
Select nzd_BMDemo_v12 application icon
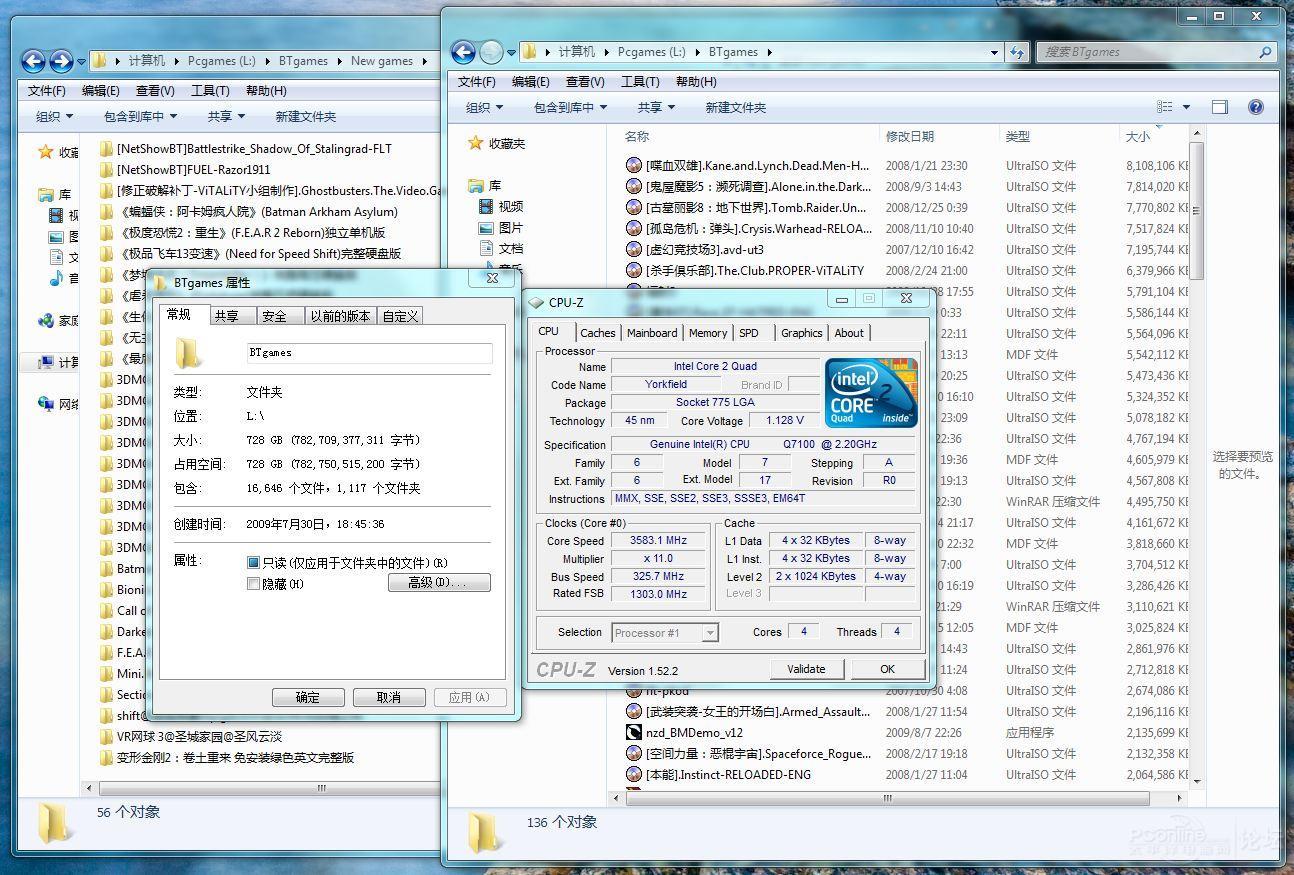(x=633, y=732)
